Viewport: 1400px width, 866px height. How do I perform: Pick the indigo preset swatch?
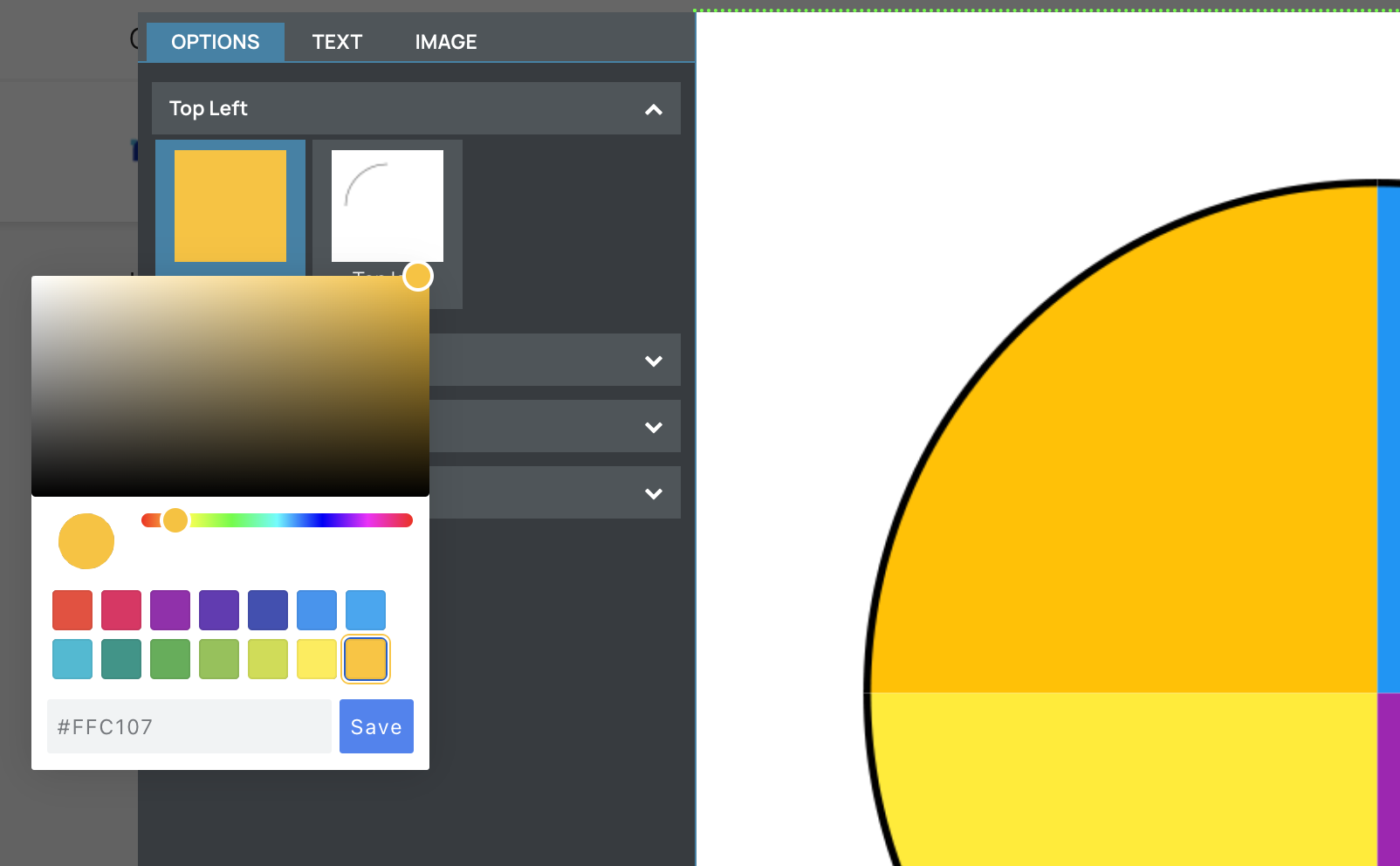[x=268, y=610]
